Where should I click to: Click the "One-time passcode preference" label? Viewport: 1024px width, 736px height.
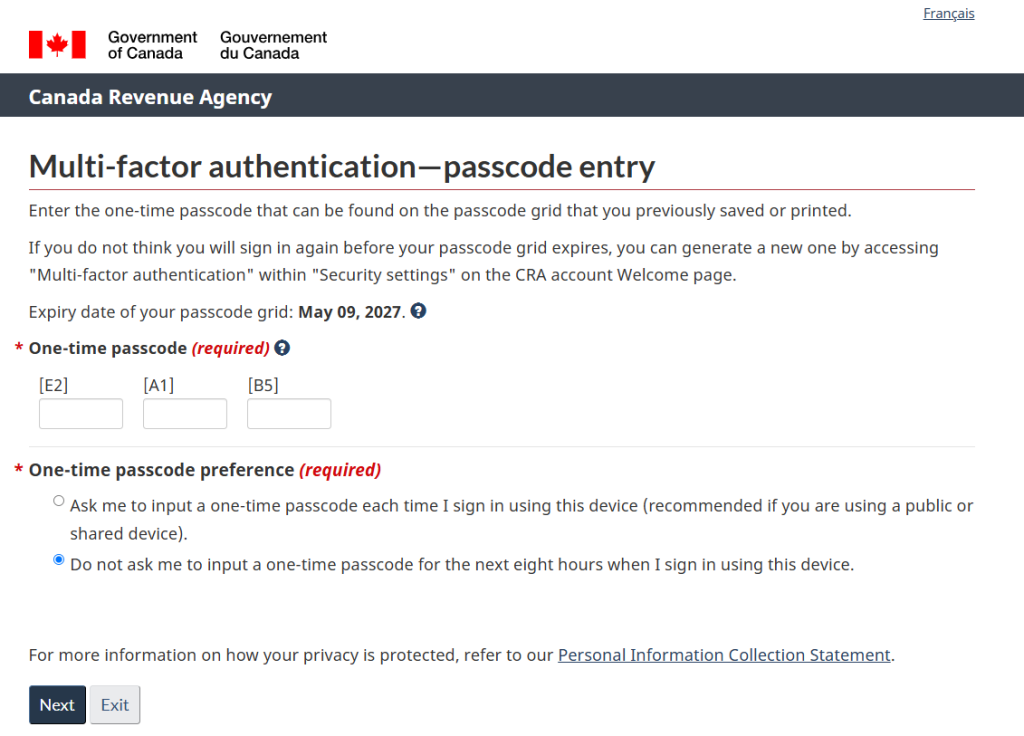tap(162, 470)
